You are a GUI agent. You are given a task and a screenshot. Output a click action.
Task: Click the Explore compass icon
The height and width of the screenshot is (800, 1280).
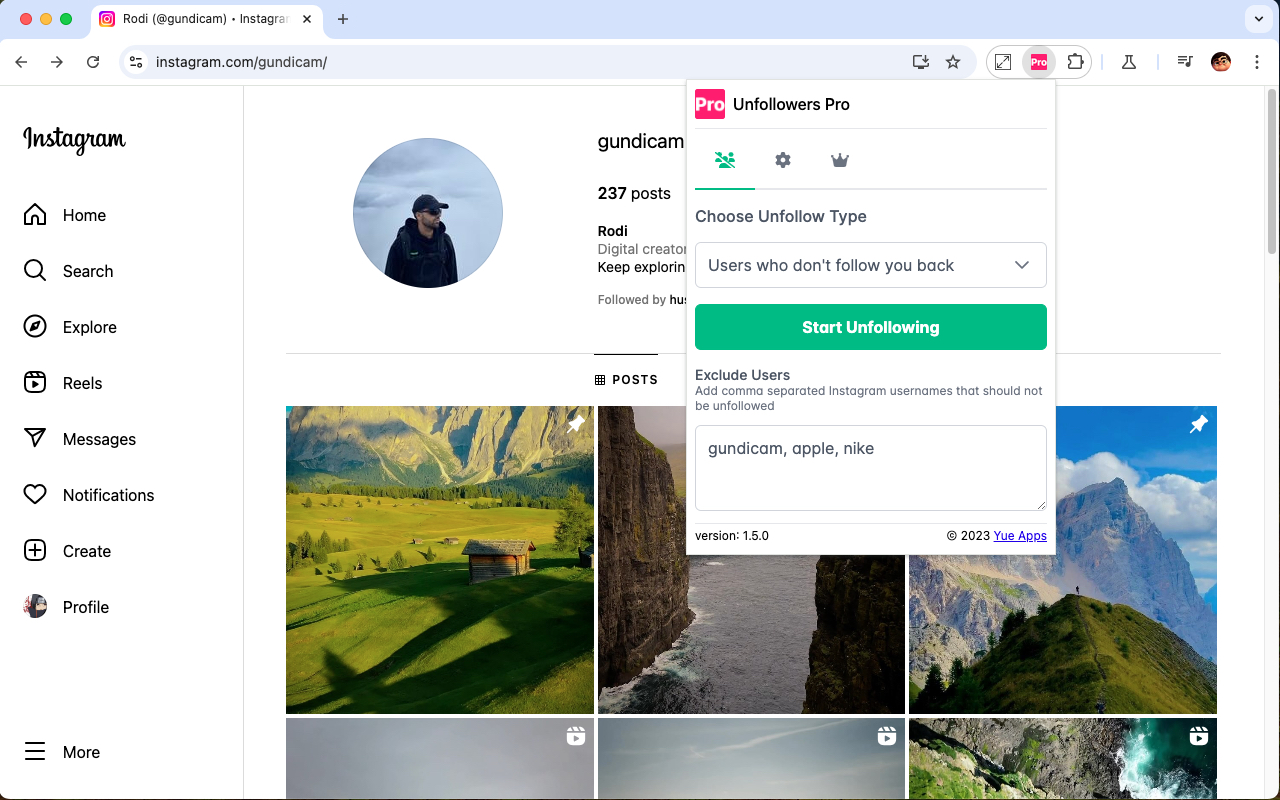pos(35,327)
